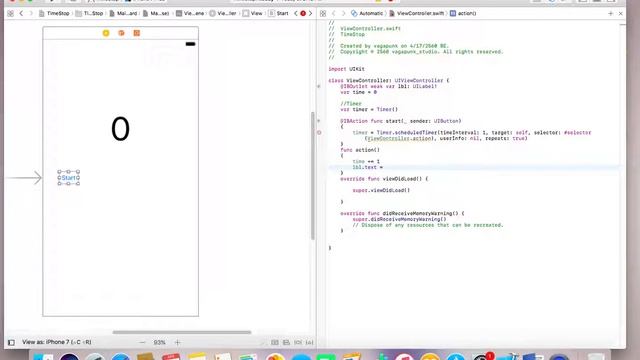The width and height of the screenshot is (640, 360).
Task: Open the Ma...se) breadcrumb
Action: [x=156, y=13]
